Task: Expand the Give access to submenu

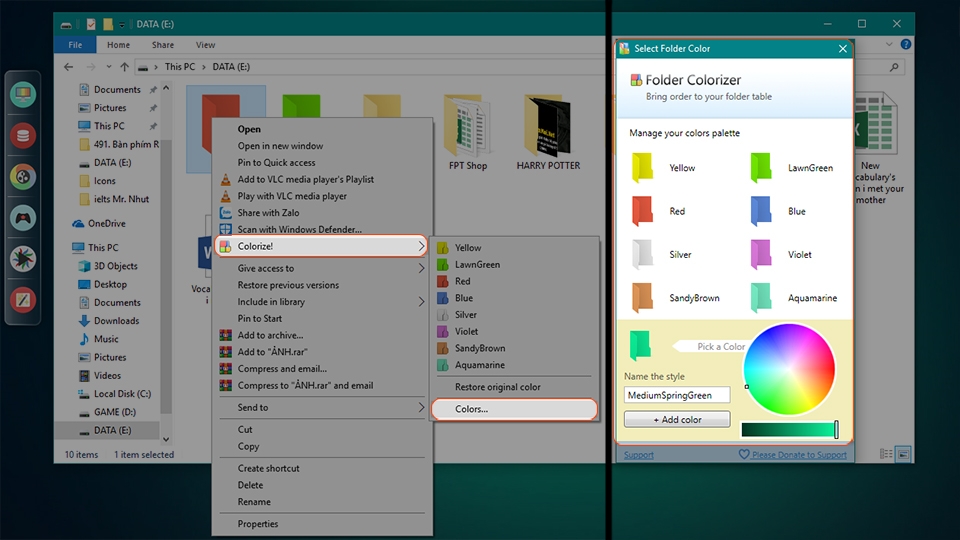Action: [x=321, y=268]
